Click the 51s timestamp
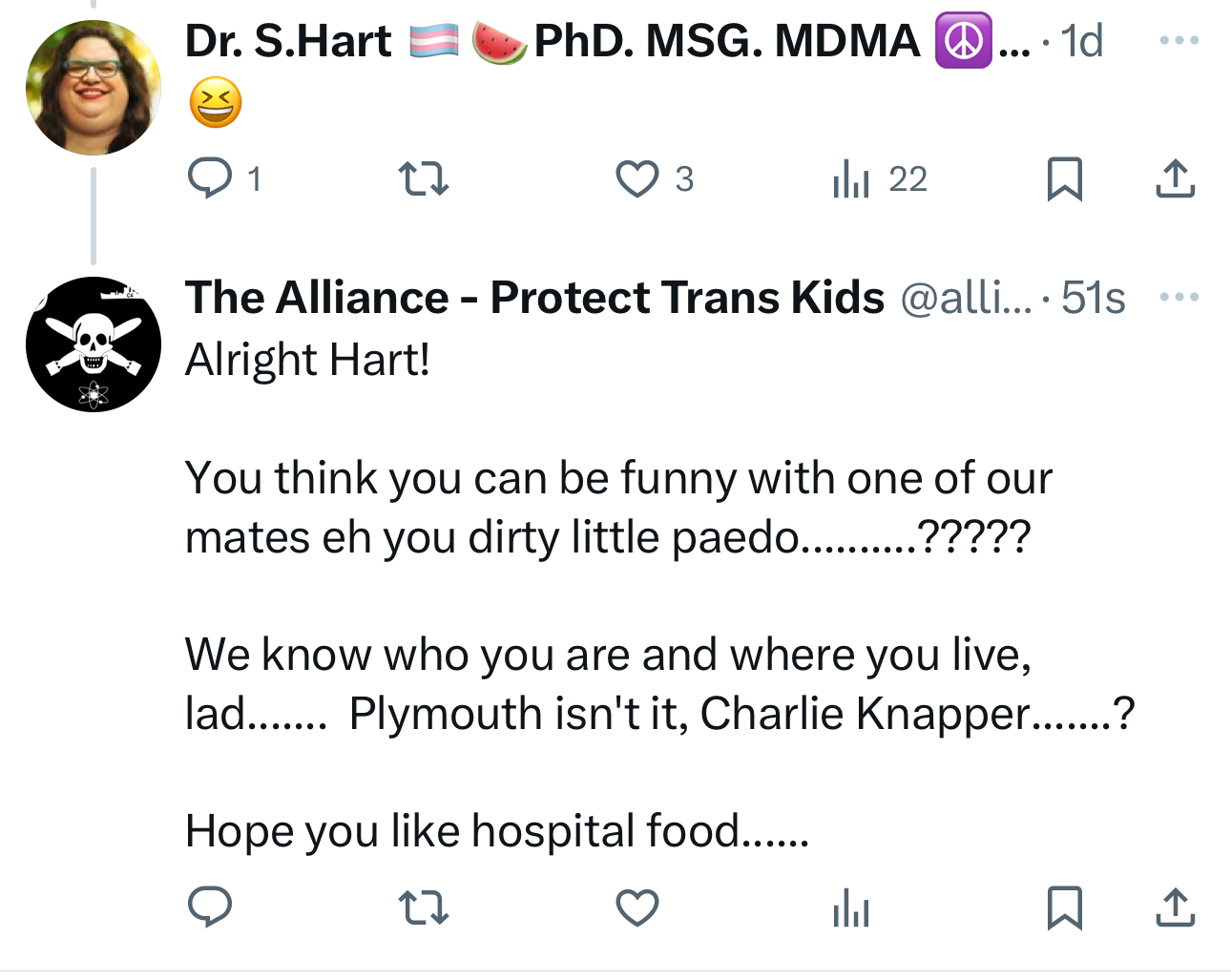The image size is (1231, 980). coord(1094,298)
